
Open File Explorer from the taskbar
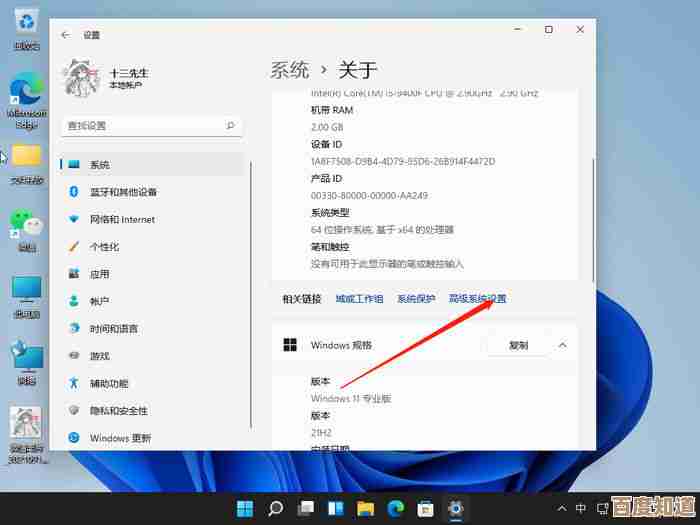click(x=365, y=508)
